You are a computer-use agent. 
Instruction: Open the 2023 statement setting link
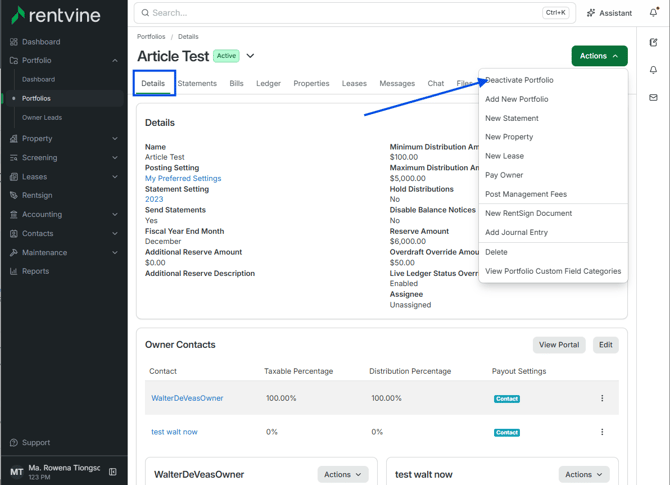154,200
